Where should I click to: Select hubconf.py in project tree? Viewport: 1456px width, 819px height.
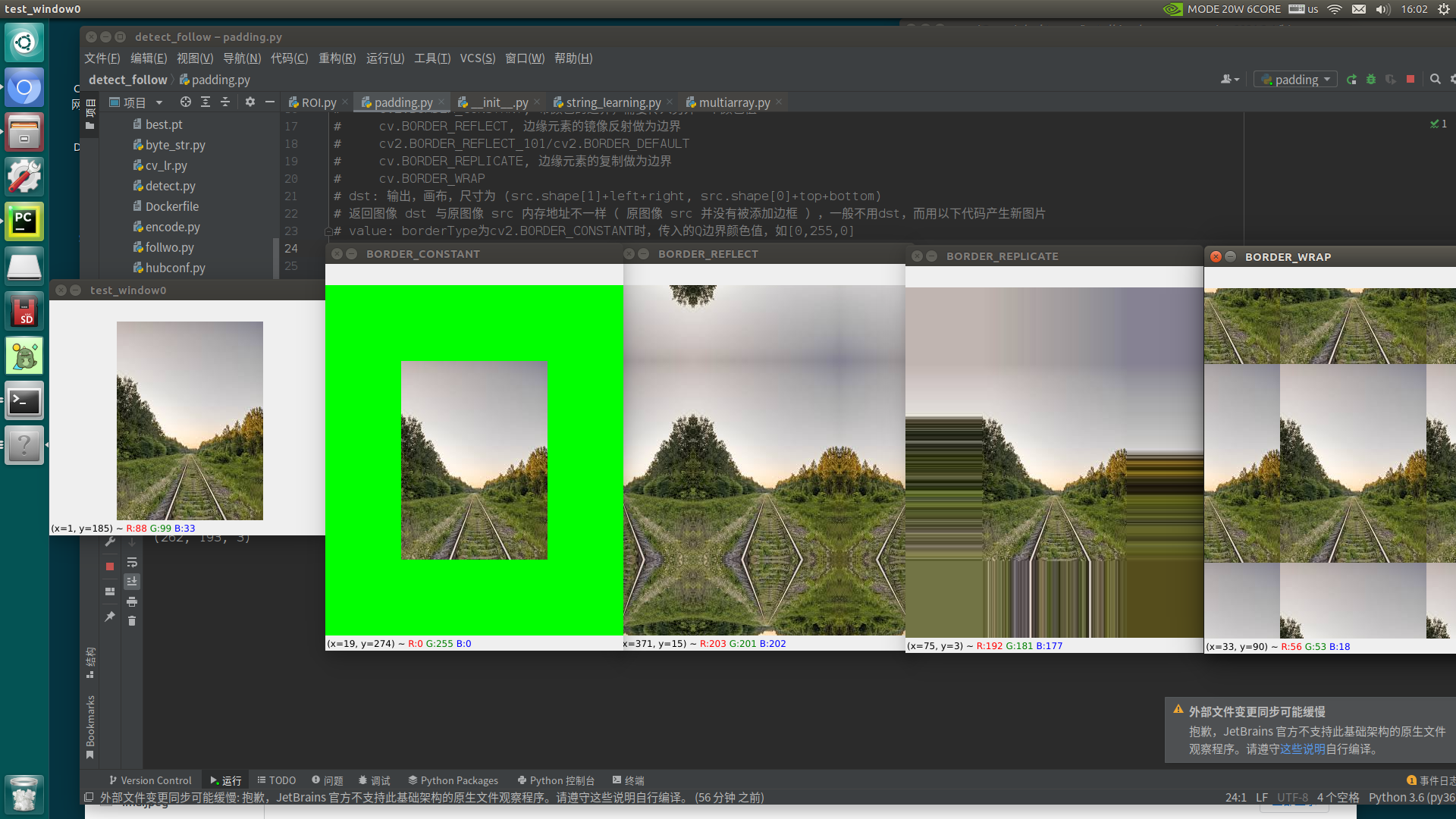point(174,268)
